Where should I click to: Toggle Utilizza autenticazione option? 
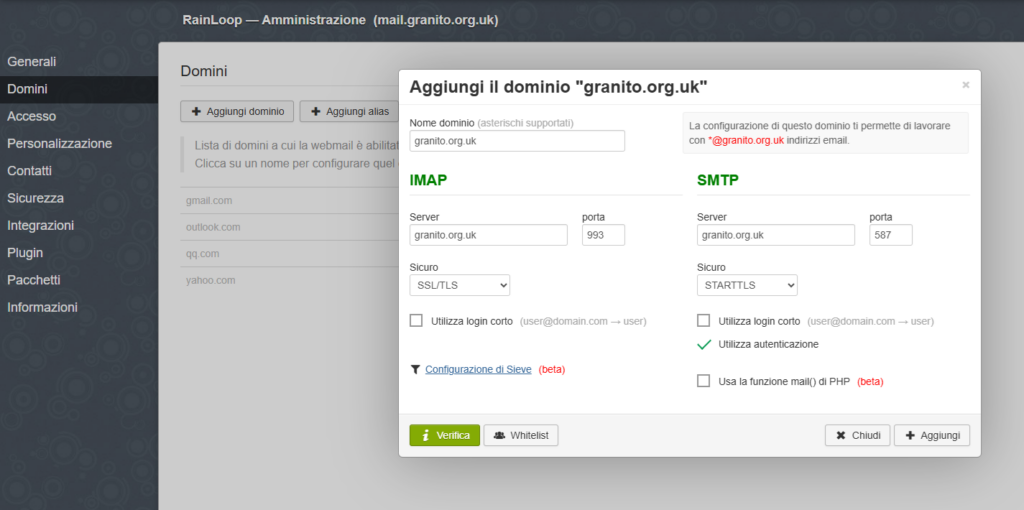pos(704,344)
